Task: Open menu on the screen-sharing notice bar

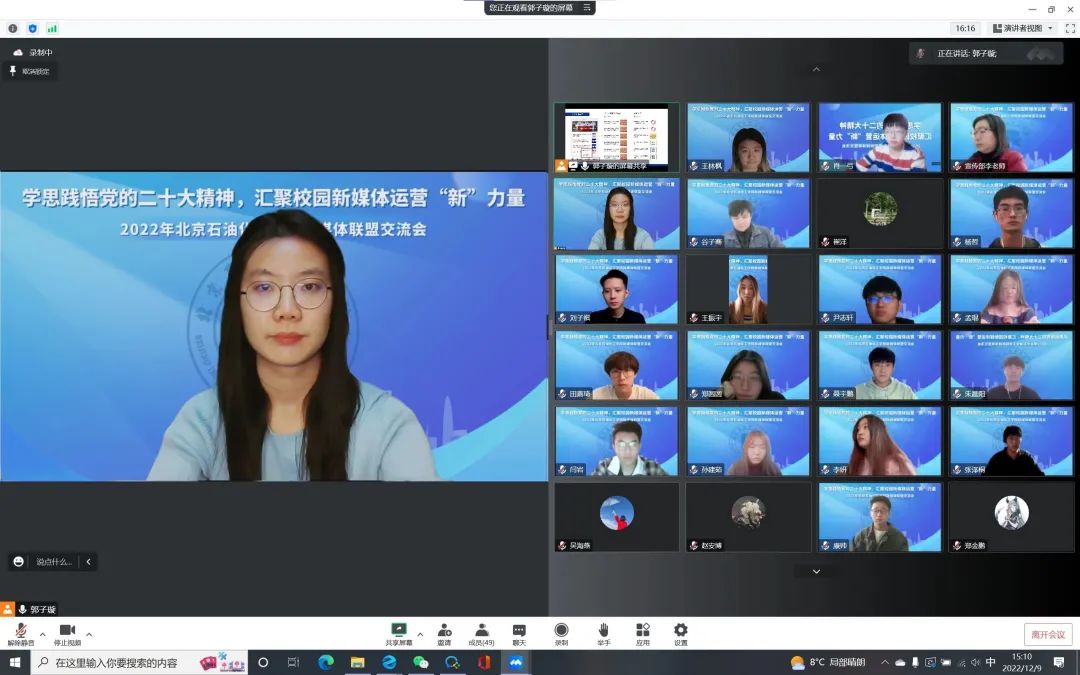Action: coord(588,7)
